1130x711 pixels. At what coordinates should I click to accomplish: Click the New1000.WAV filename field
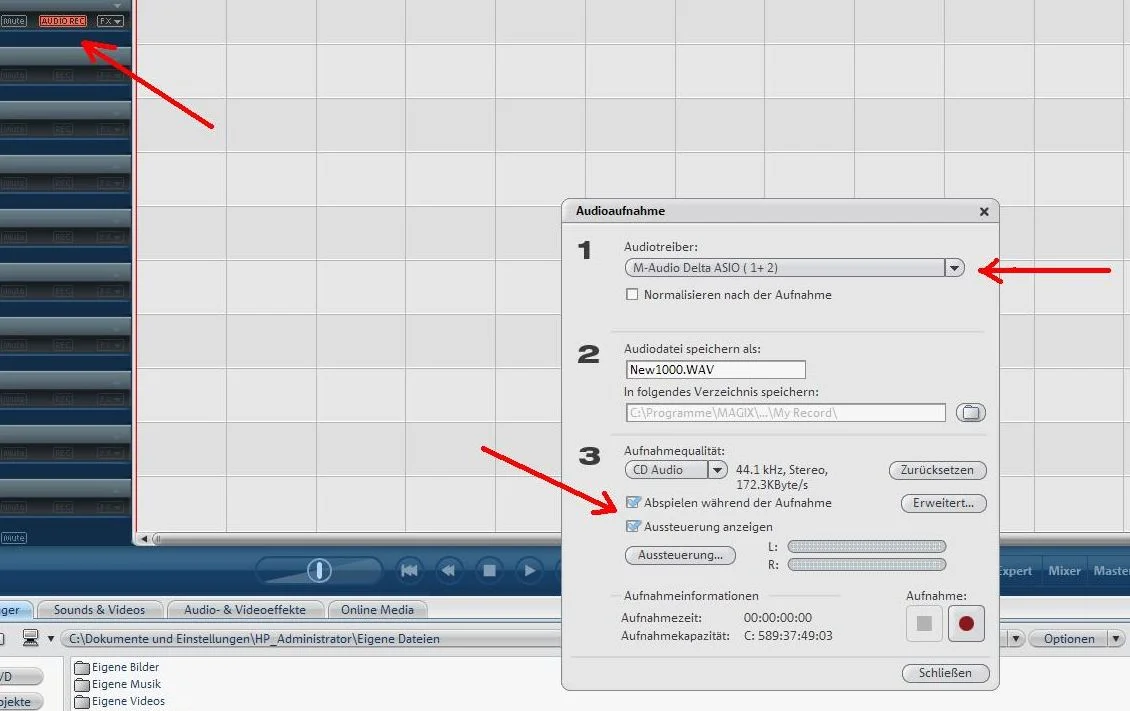[716, 370]
